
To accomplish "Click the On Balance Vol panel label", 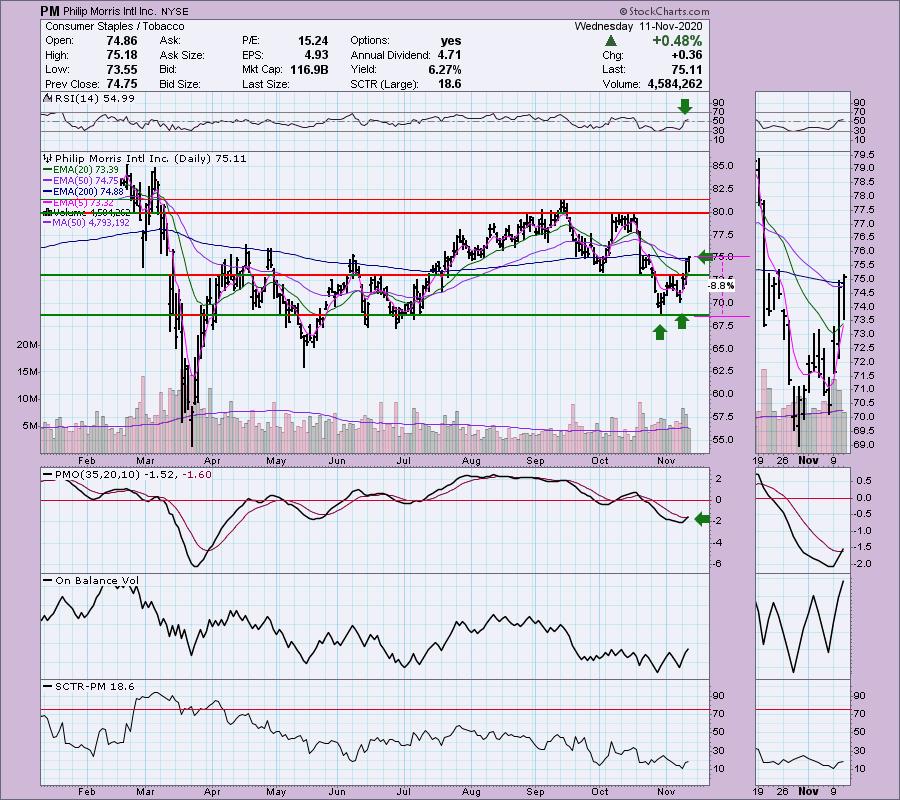I will pos(97,580).
